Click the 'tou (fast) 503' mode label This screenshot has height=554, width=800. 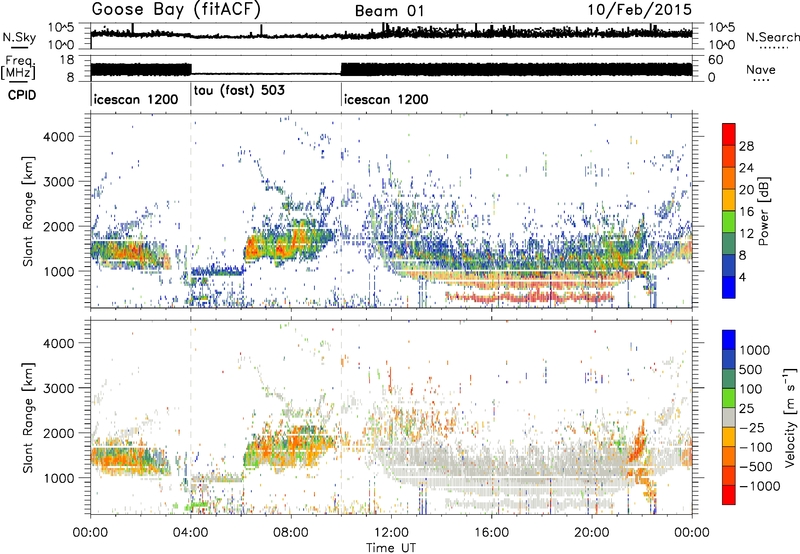pyautogui.click(x=239, y=90)
